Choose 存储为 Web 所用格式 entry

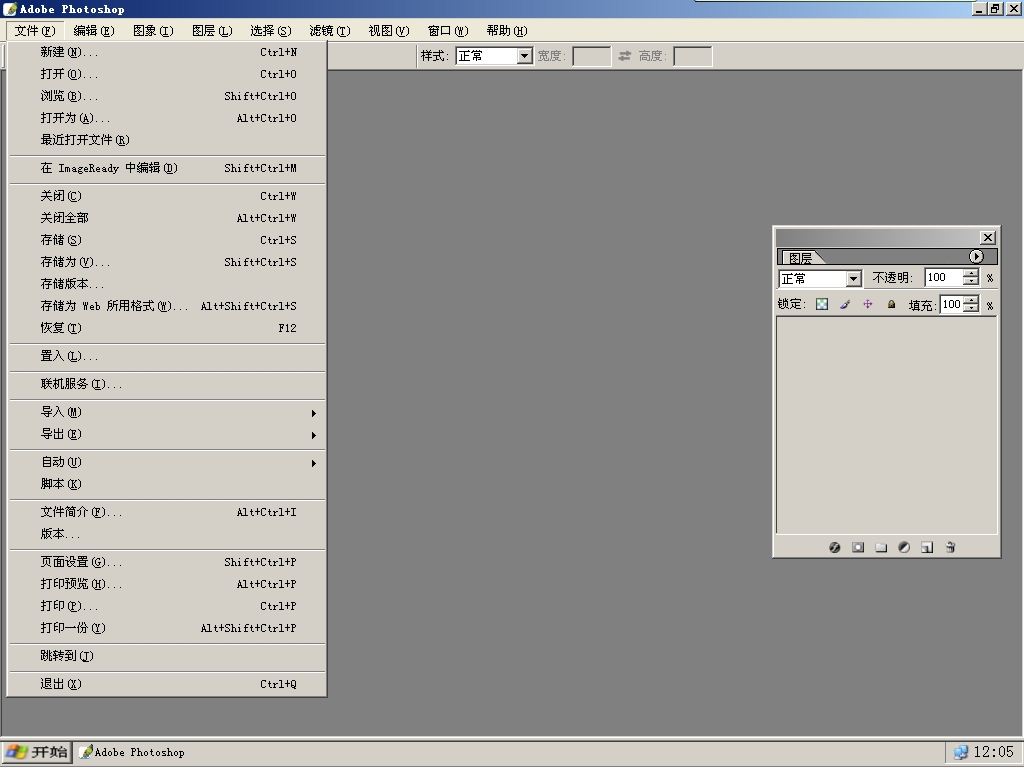167,306
